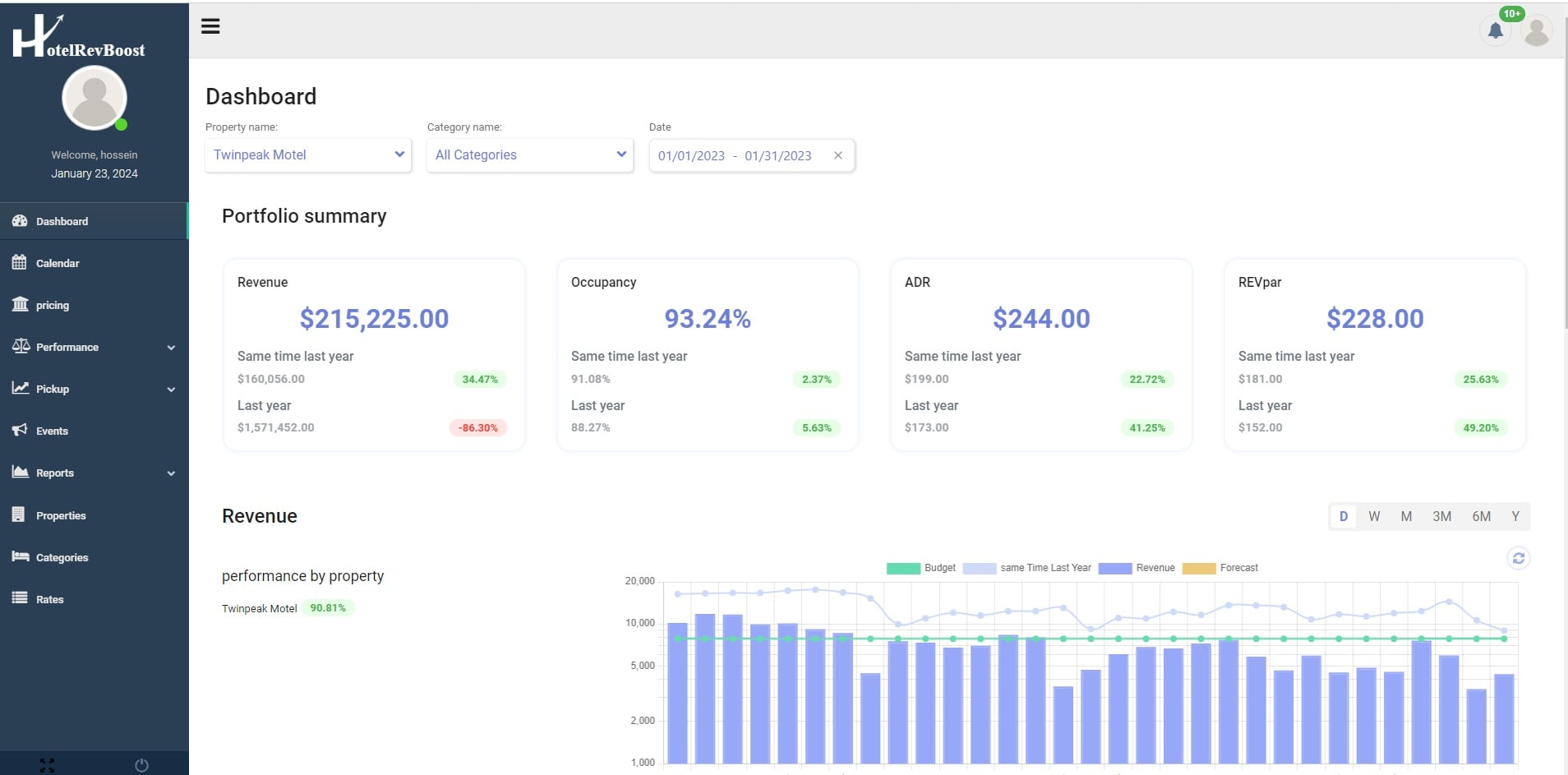Toggle Budget series in chart legend
The width and height of the screenshot is (1568, 775).
(x=921, y=568)
